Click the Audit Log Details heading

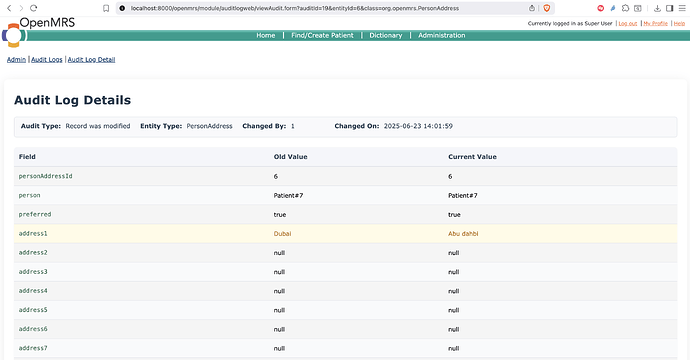coord(73,100)
